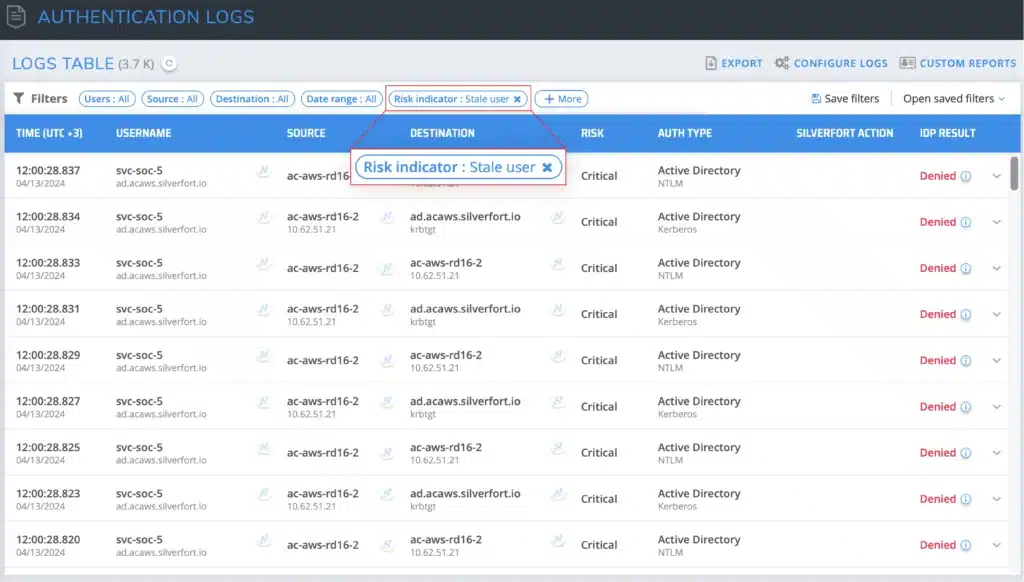Click username icon in 12:00:28.833 row

click(264, 264)
